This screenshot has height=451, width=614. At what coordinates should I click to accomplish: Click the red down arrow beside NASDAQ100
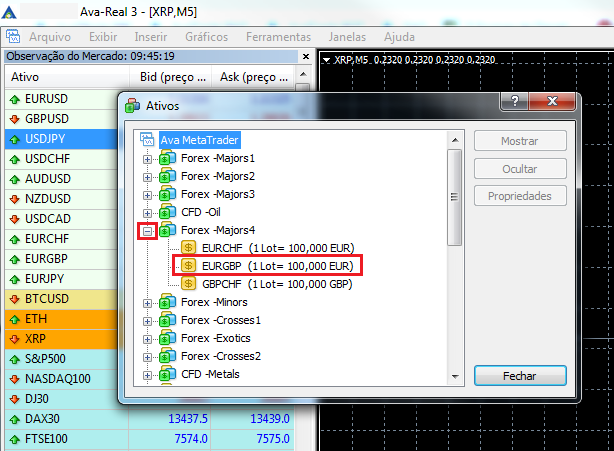pyautogui.click(x=15, y=379)
